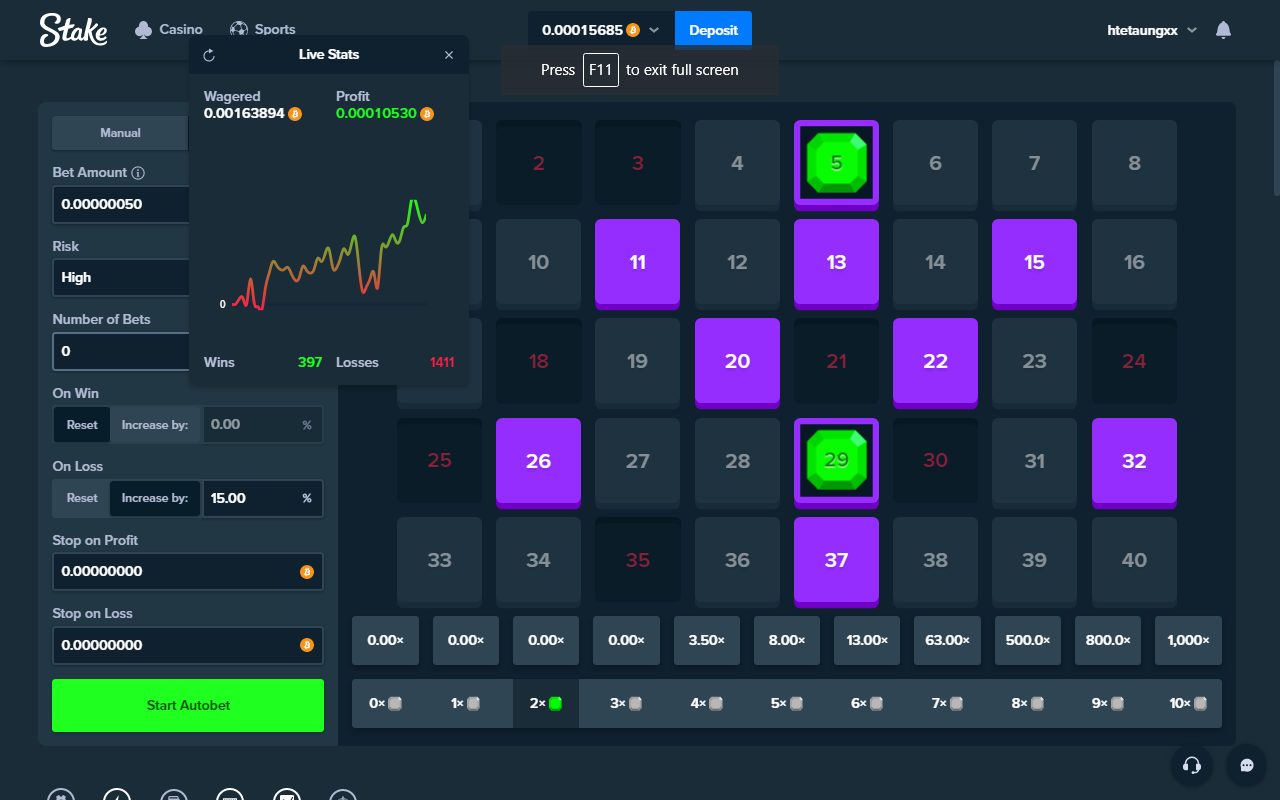The image size is (1280, 800).
Task: Open the htetaungxx account dropdown
Action: (1152, 30)
